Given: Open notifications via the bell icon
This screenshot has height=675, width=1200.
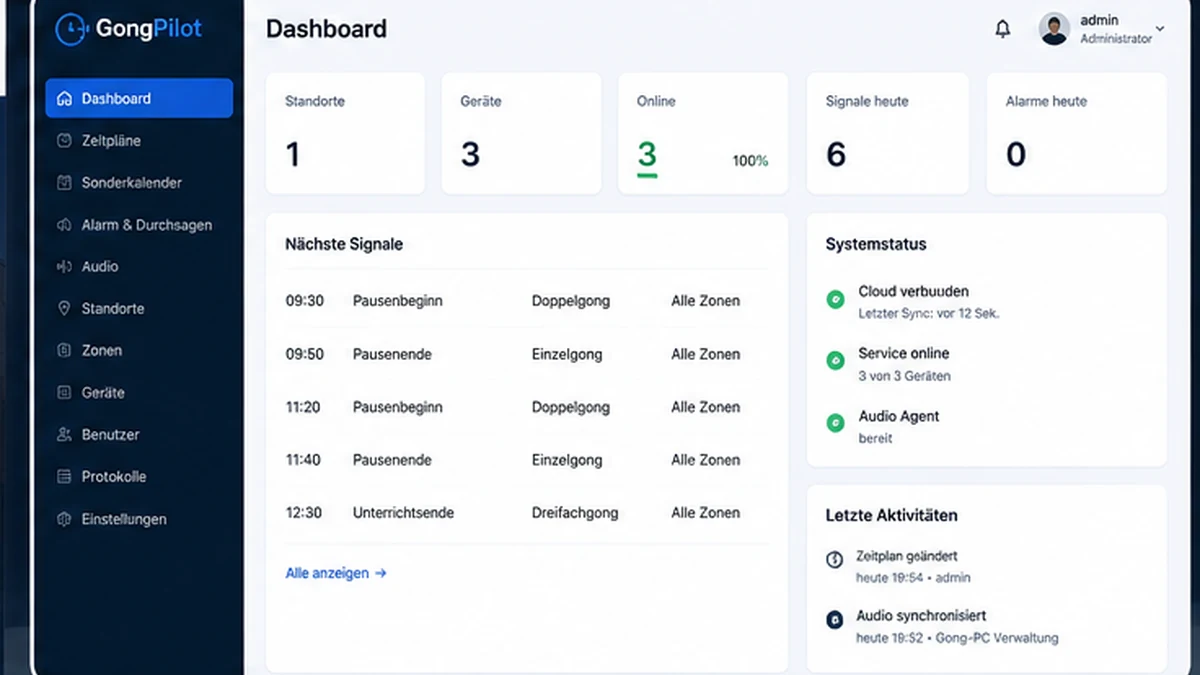Looking at the screenshot, I should click(1003, 29).
